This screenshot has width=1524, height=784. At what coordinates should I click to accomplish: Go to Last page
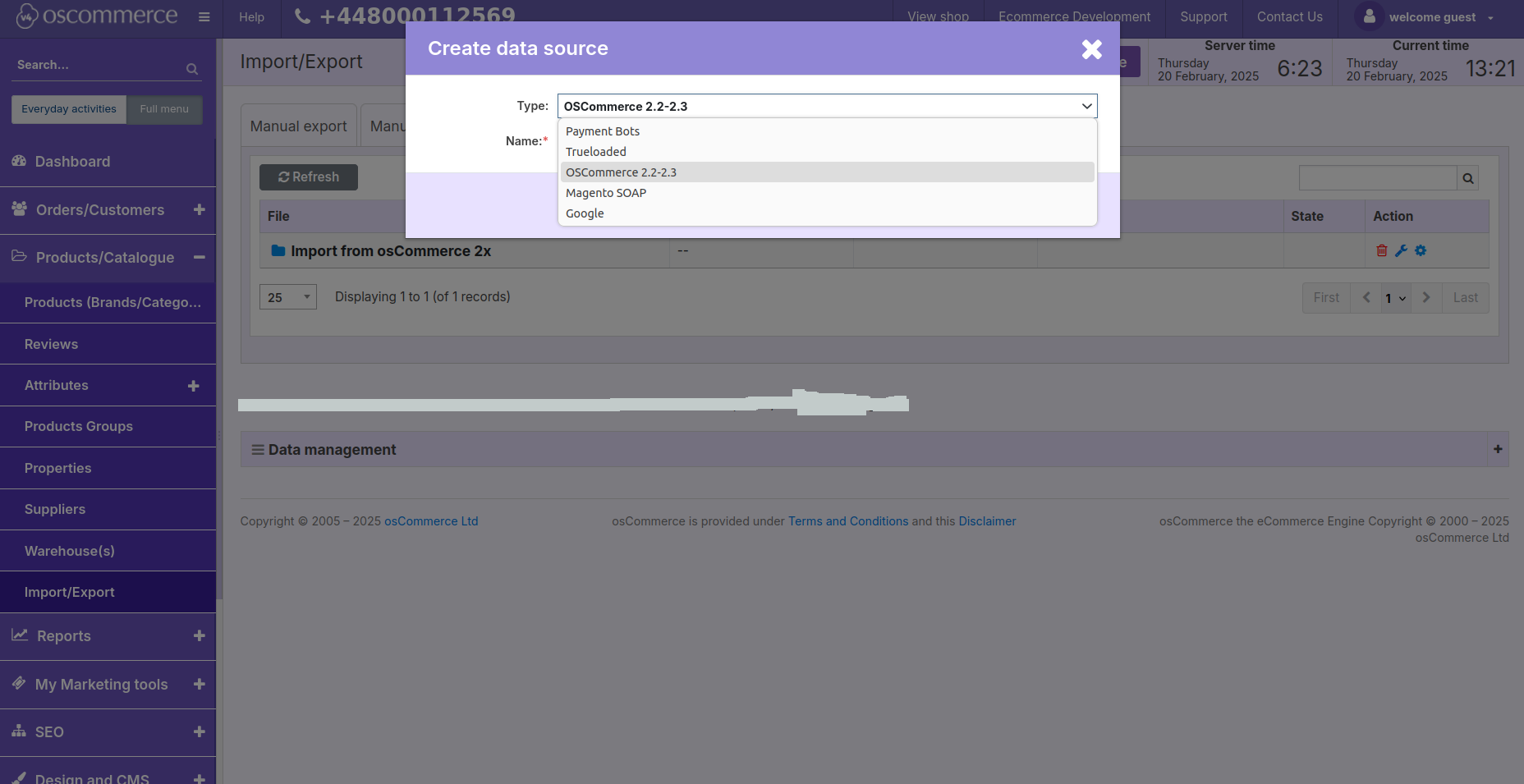[1466, 298]
